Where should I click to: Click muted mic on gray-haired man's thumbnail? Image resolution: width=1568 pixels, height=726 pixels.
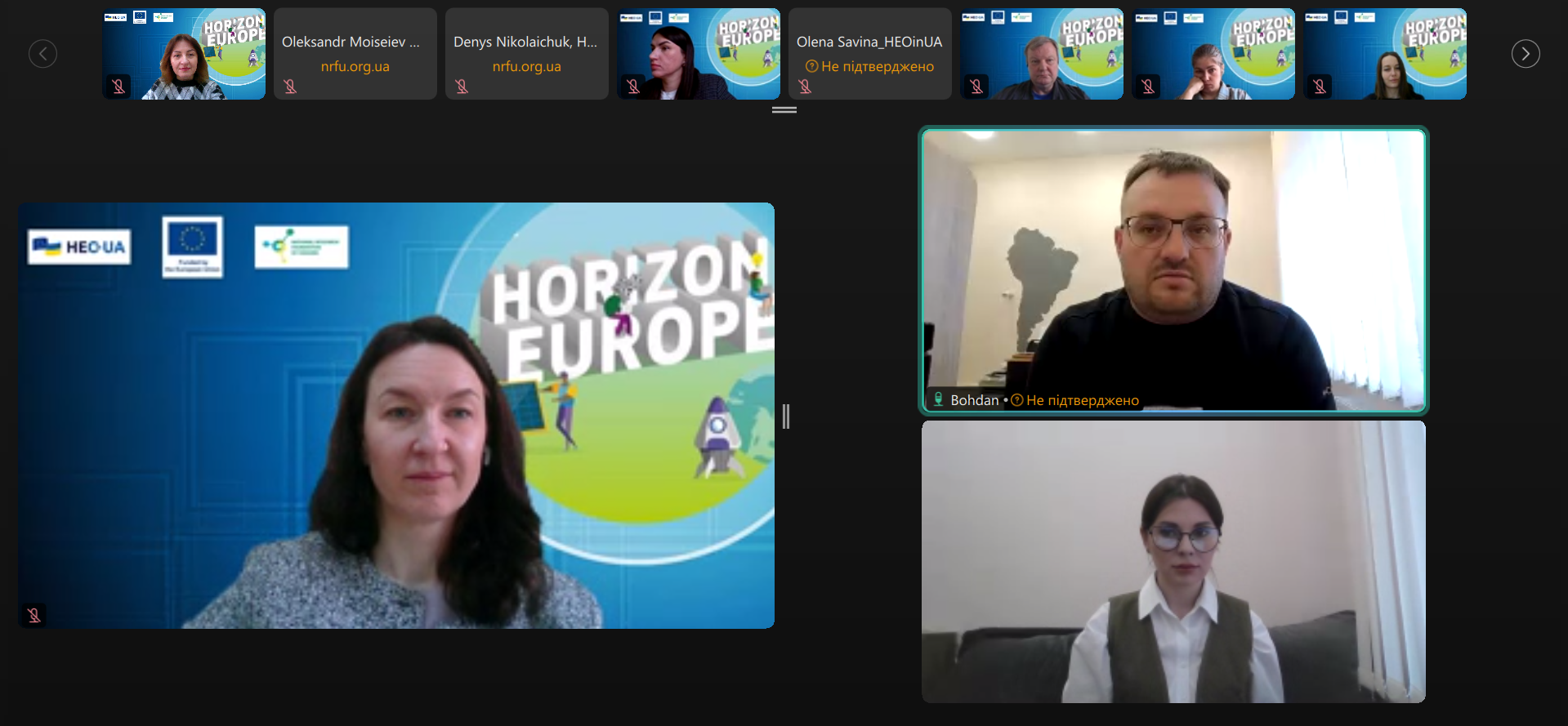(x=976, y=87)
